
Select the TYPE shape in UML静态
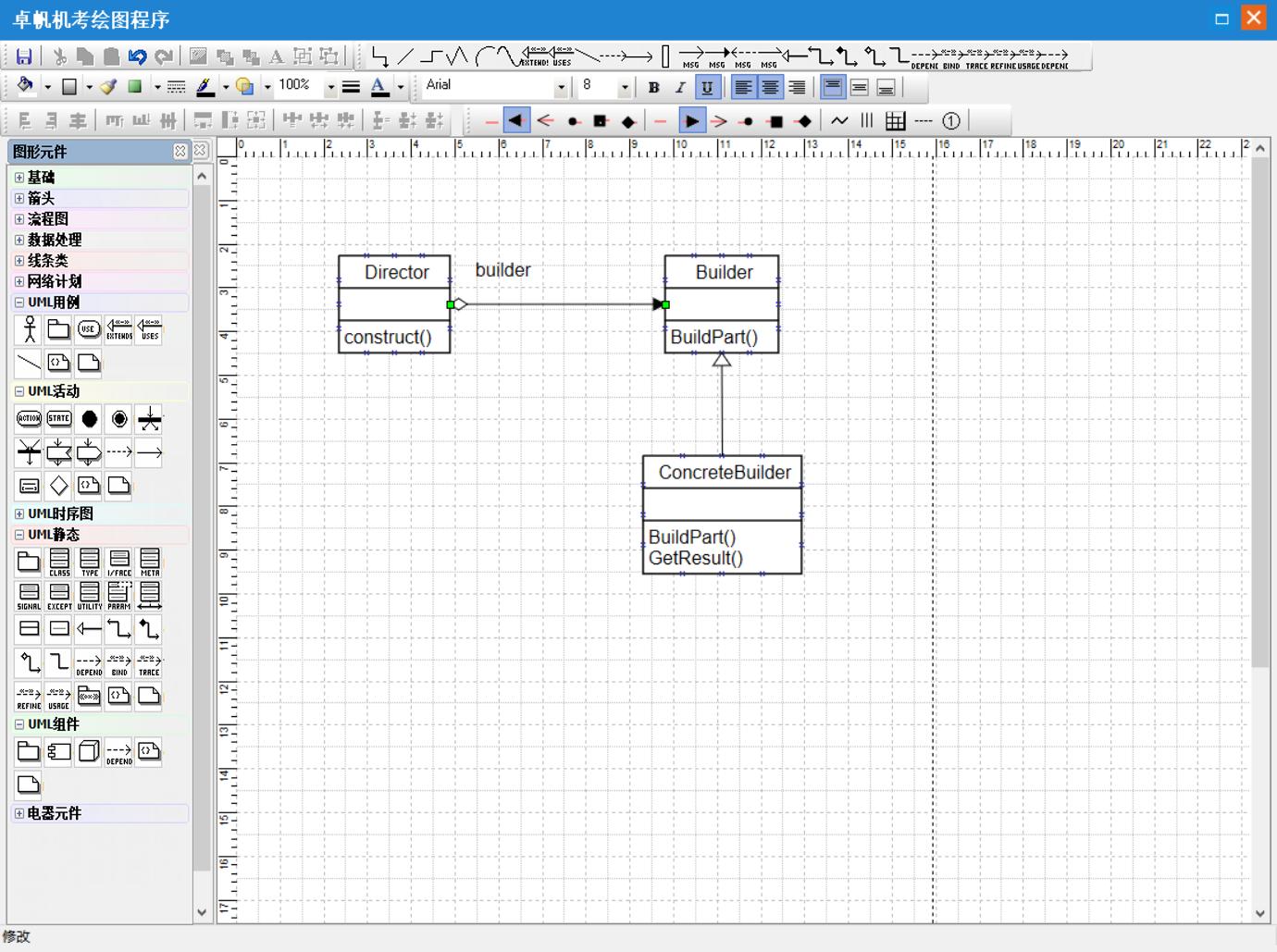89,562
